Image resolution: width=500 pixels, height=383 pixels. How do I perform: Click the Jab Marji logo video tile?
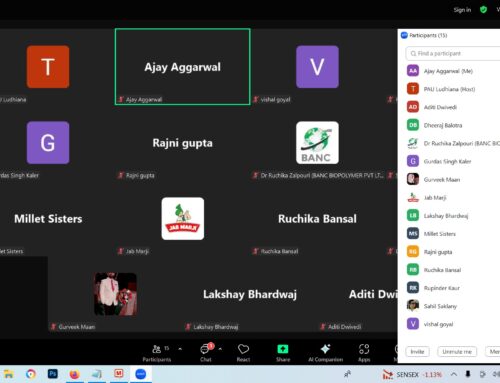[183, 219]
